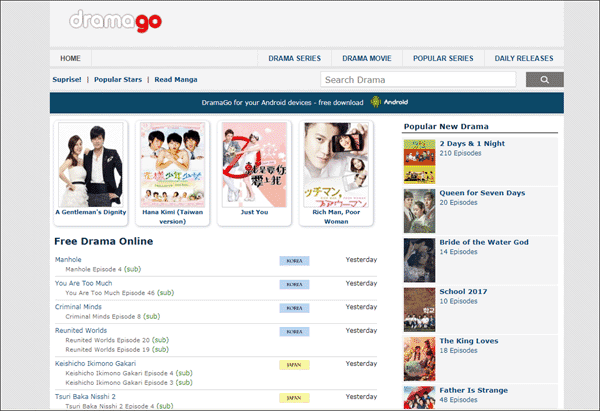
Task: Click Hana Kimi (Taiwan version) title
Action: tap(173, 217)
